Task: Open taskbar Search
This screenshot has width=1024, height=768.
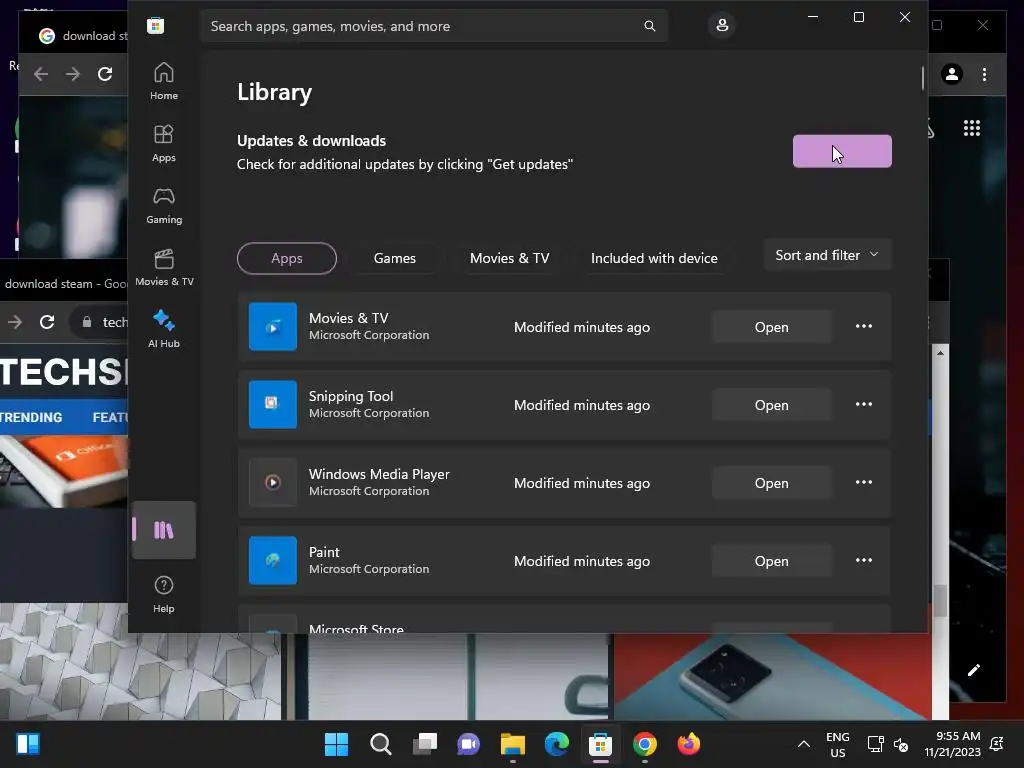Action: 381,744
